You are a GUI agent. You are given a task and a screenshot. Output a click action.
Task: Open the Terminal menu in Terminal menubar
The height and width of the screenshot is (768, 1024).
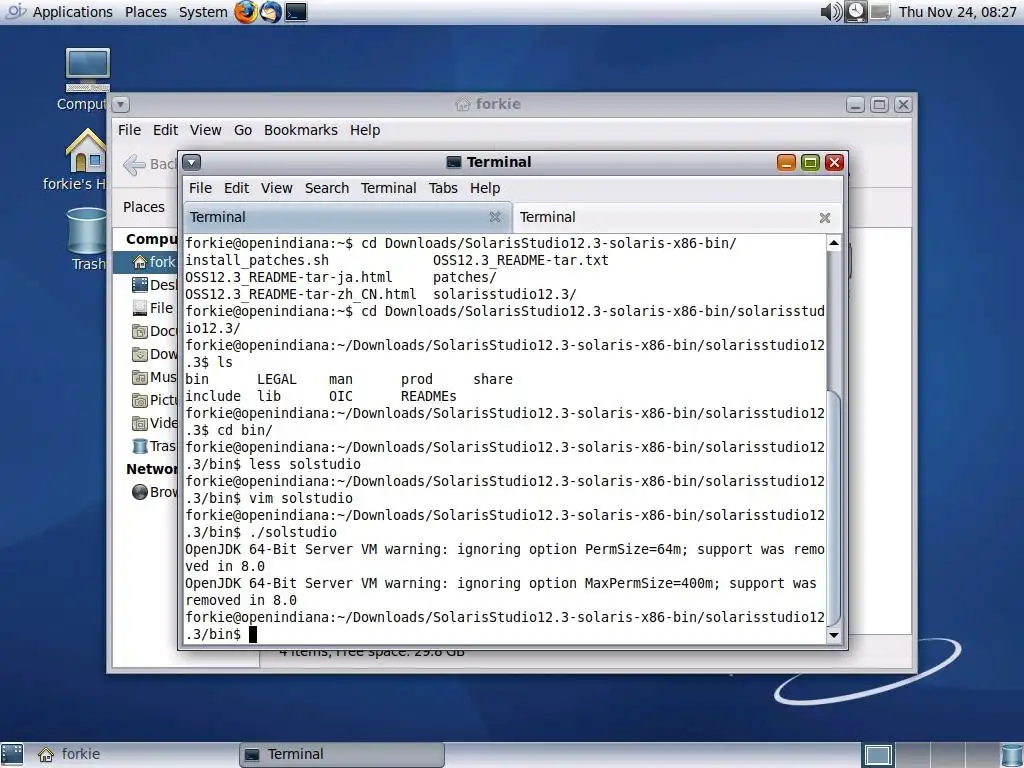point(389,188)
